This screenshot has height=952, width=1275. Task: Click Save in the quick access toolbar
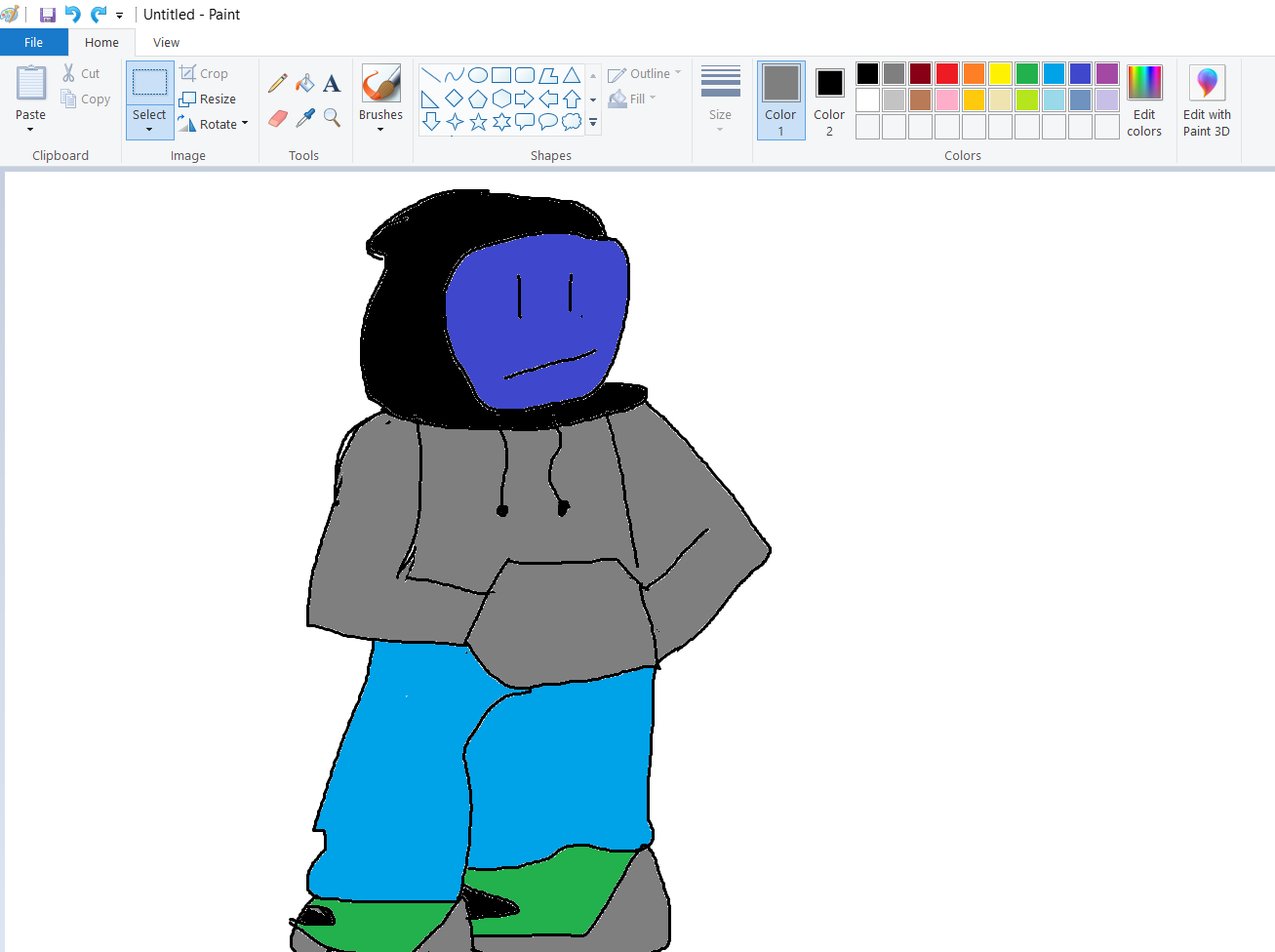click(x=47, y=14)
